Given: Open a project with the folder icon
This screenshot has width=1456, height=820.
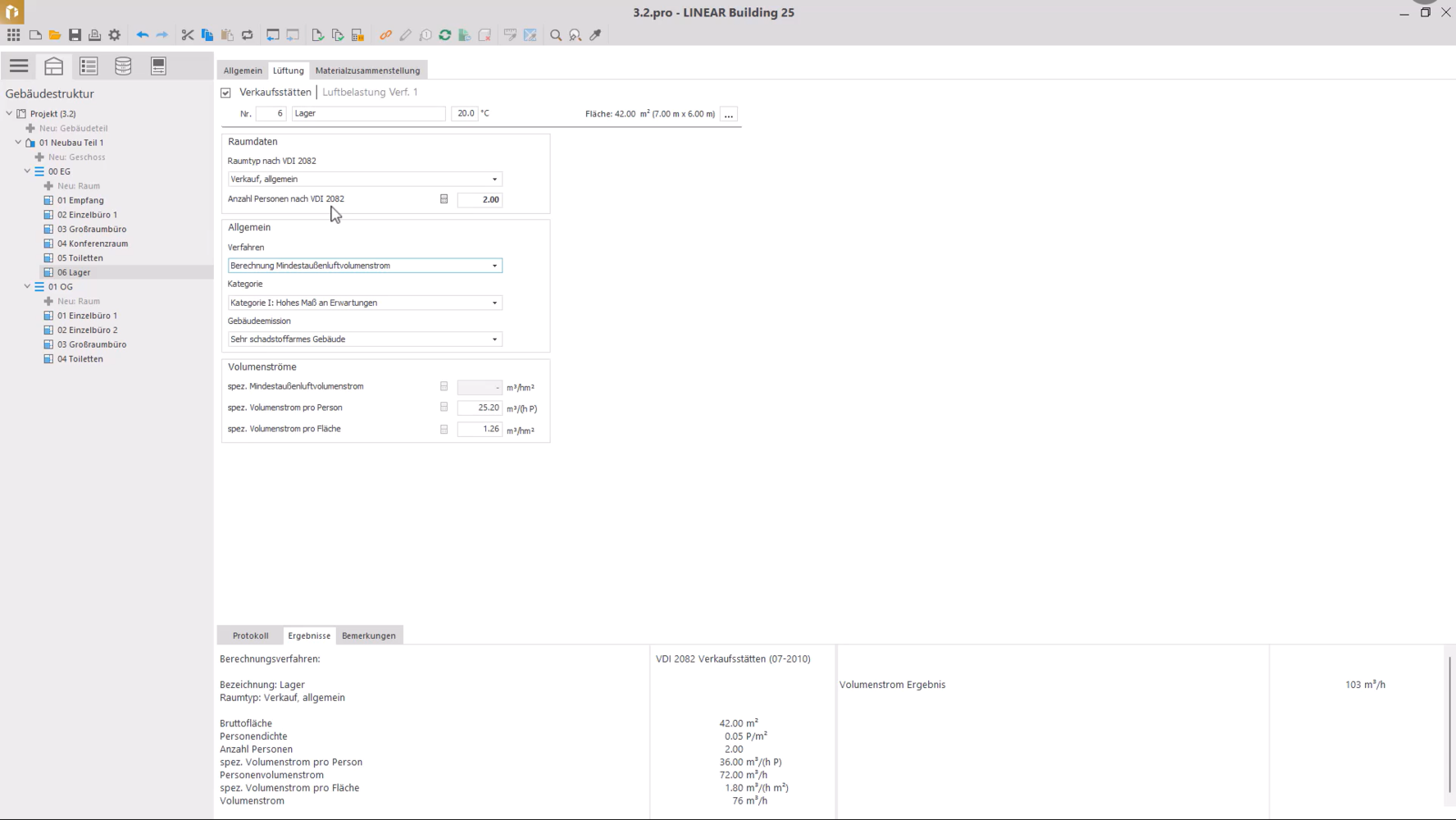Looking at the screenshot, I should pyautogui.click(x=55, y=35).
